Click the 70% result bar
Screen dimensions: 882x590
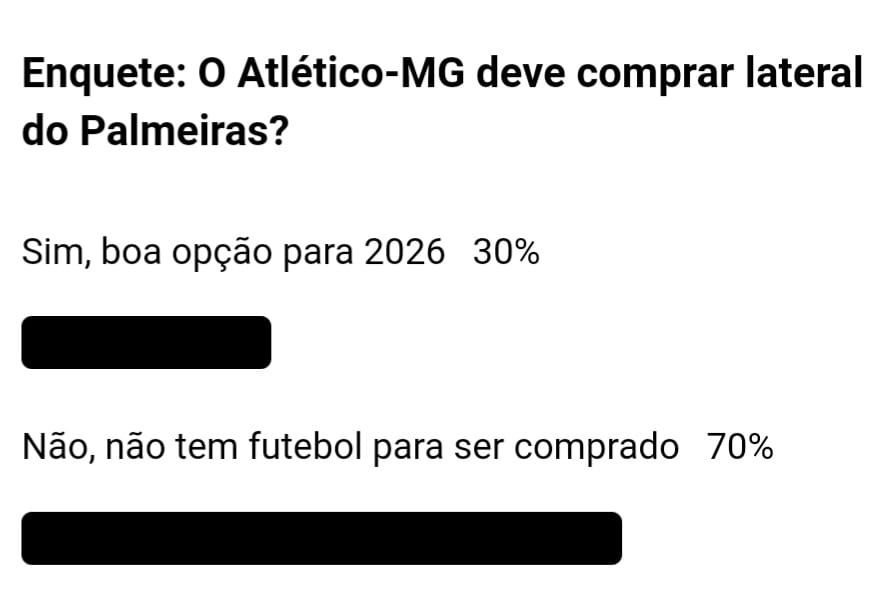[321, 538]
